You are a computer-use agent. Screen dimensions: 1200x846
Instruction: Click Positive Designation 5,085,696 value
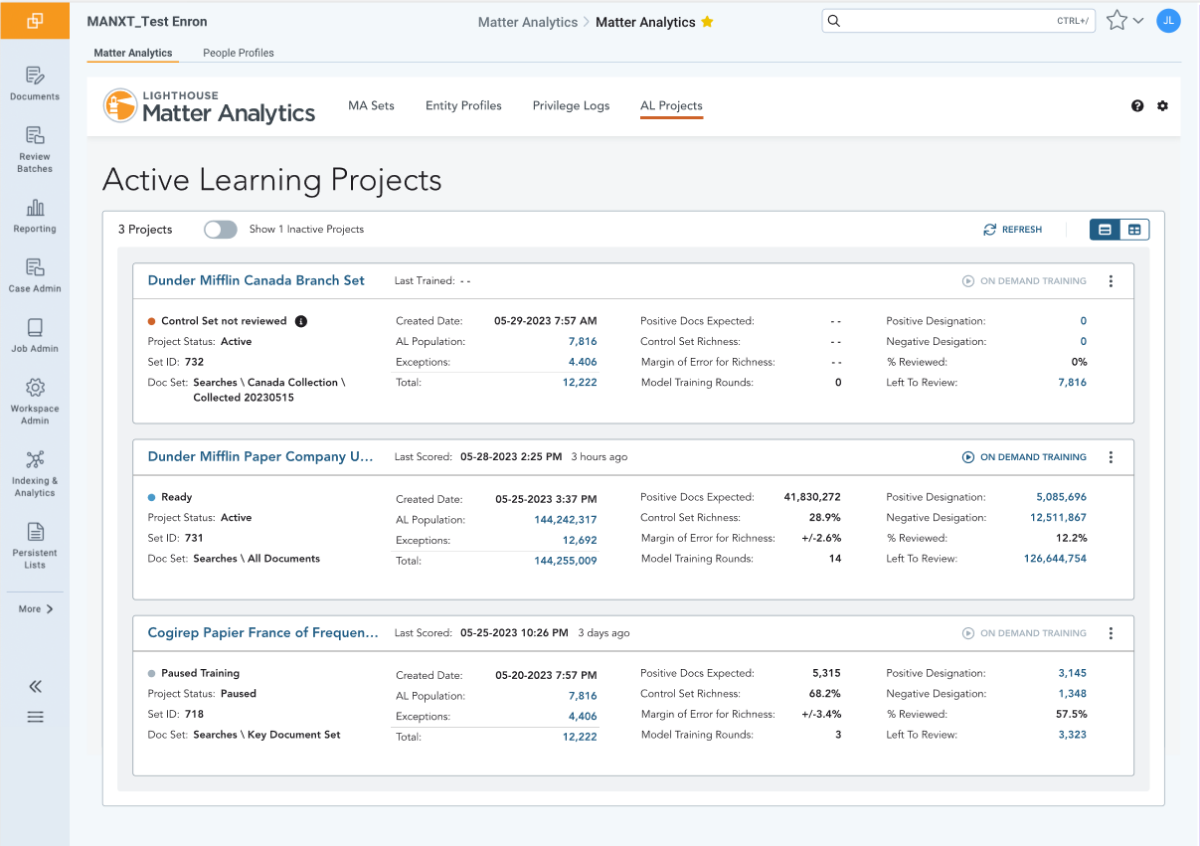point(1062,497)
